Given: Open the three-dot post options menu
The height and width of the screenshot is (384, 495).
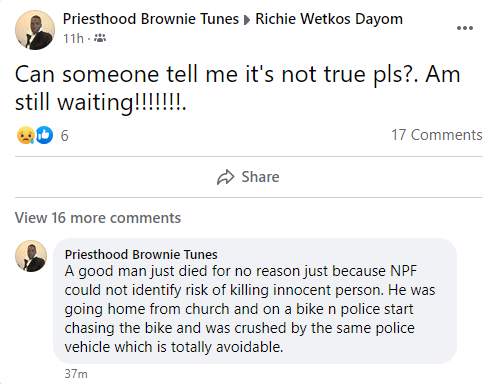Looking at the screenshot, I should [465, 28].
